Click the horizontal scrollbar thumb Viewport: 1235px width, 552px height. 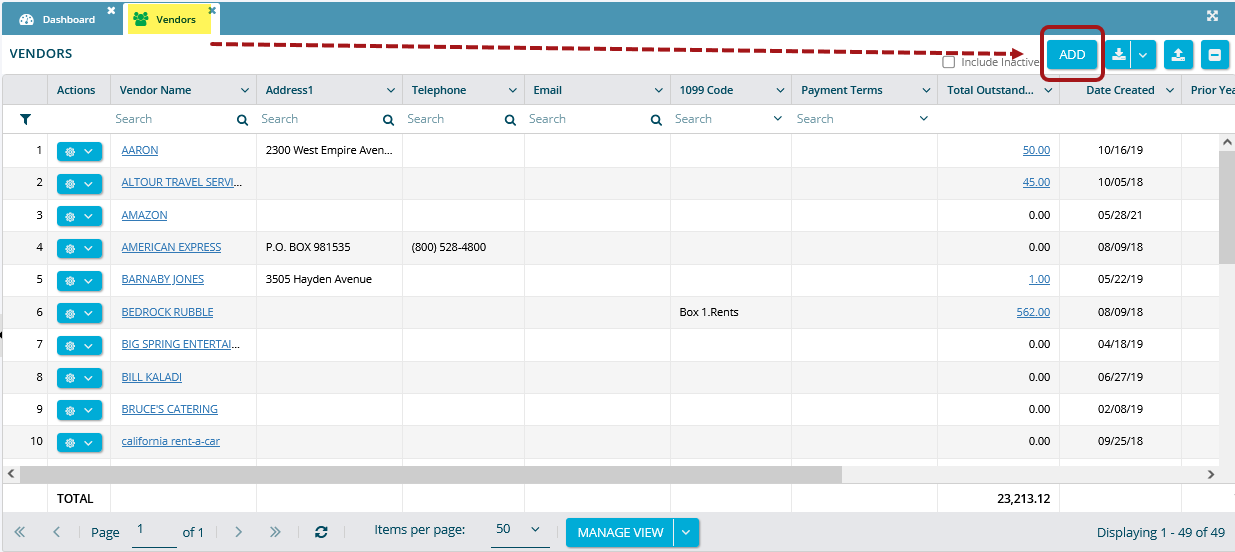pos(431,474)
